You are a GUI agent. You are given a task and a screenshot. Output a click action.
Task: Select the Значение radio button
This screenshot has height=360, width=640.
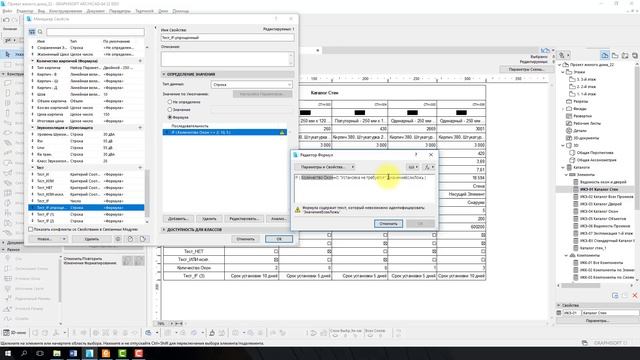(170, 109)
